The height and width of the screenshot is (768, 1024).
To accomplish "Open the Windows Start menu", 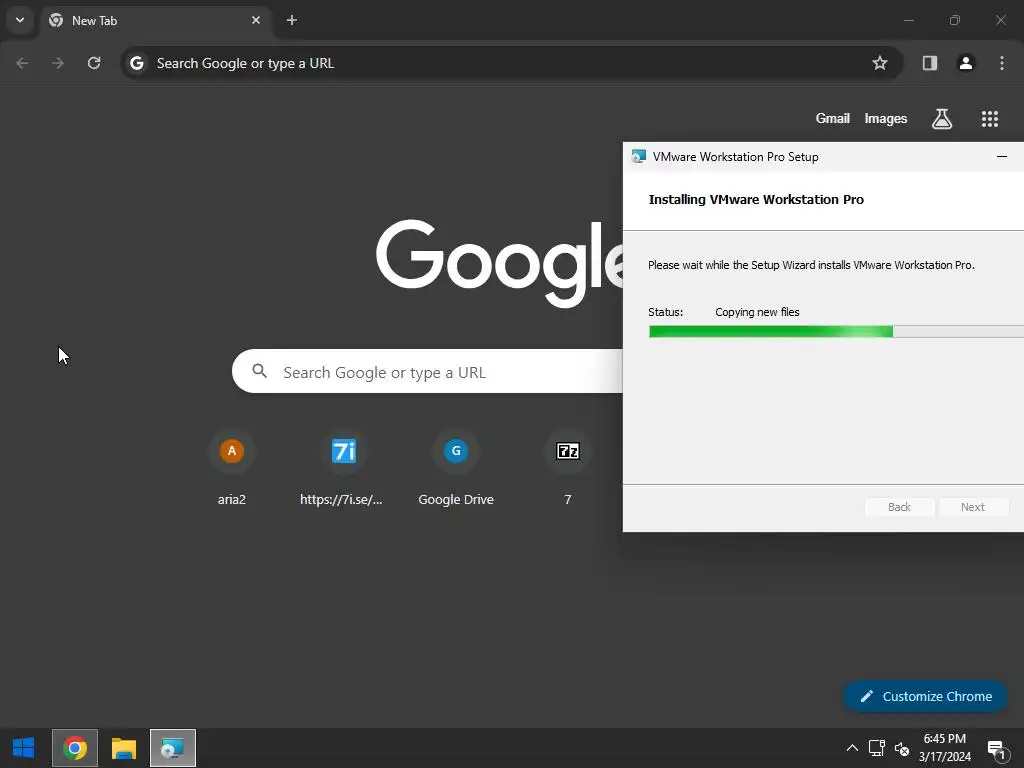I will [24, 748].
